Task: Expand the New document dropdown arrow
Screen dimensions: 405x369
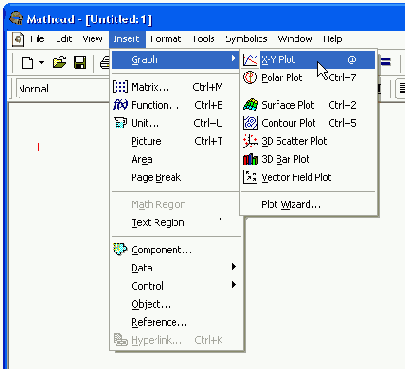Action: coord(41,62)
